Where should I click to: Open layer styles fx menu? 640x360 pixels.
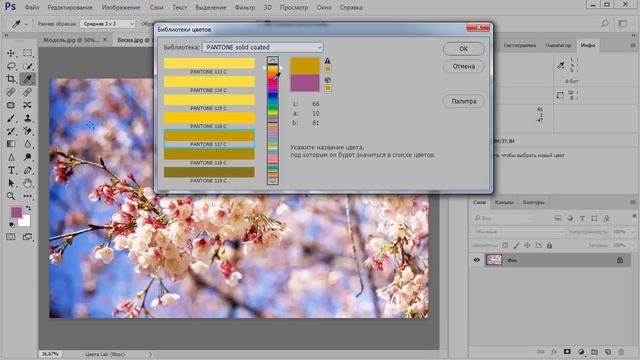coord(554,351)
